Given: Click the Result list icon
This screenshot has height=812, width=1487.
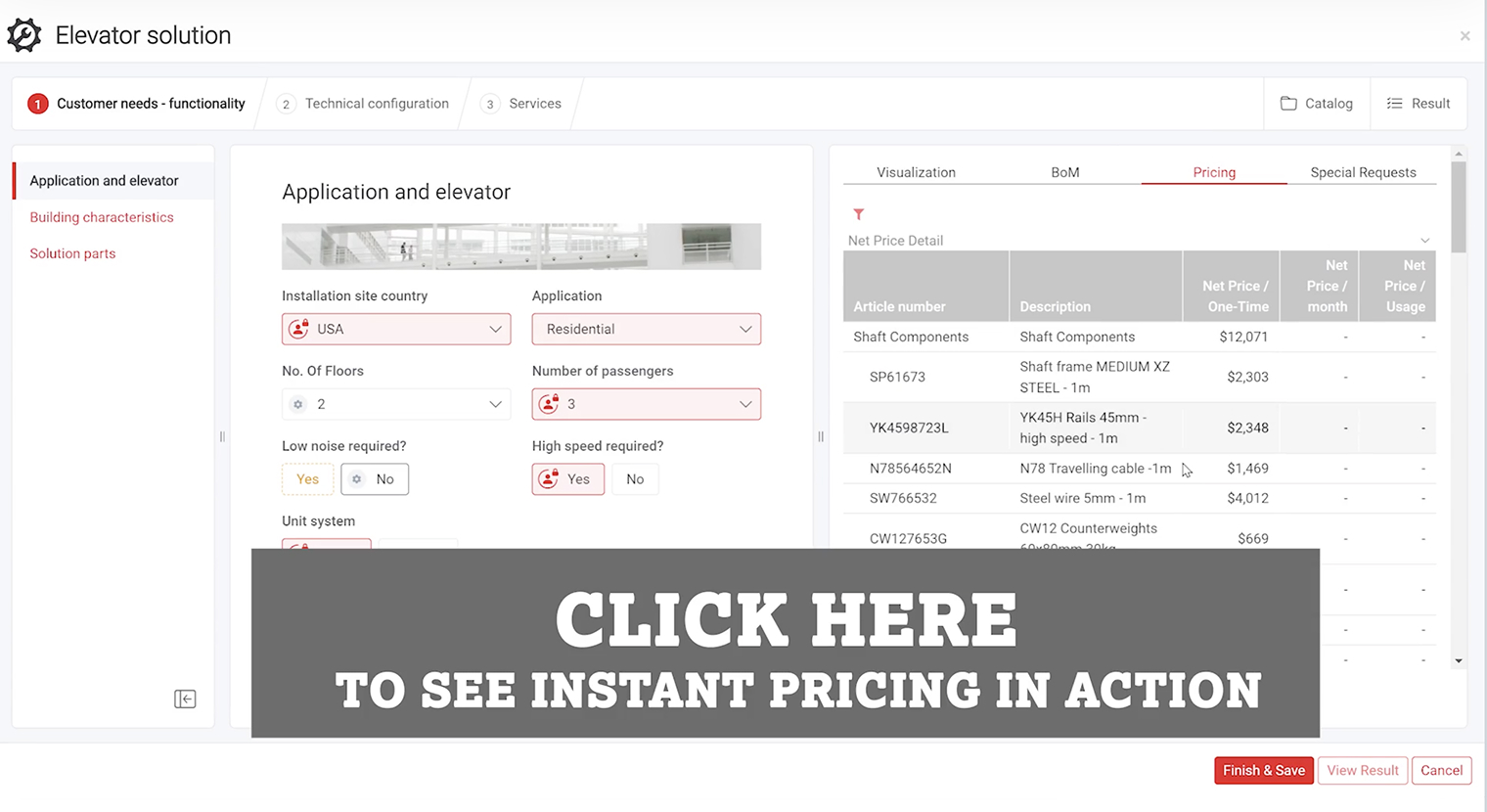Looking at the screenshot, I should [1395, 103].
